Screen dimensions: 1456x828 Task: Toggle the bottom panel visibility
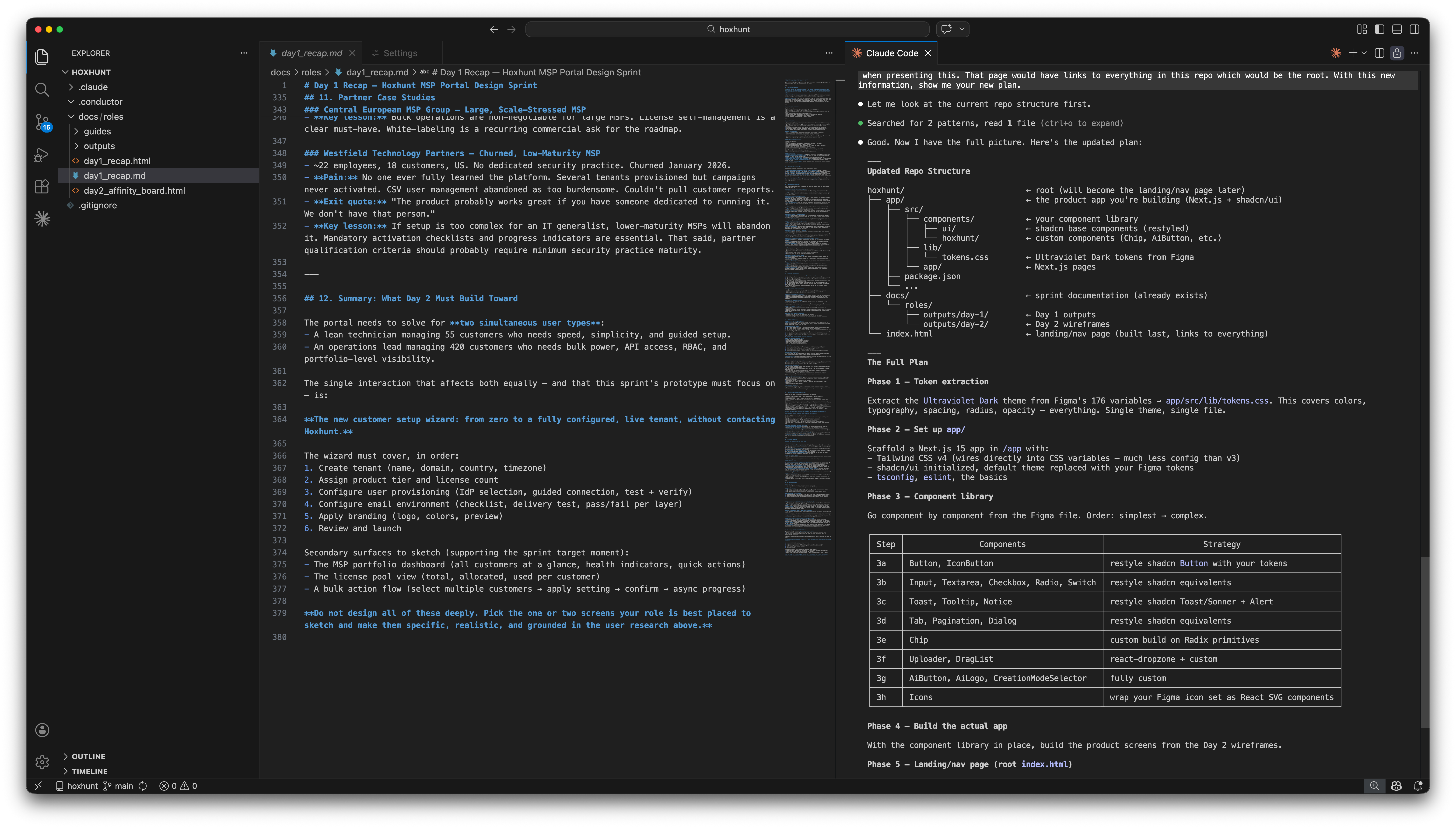click(x=1397, y=29)
